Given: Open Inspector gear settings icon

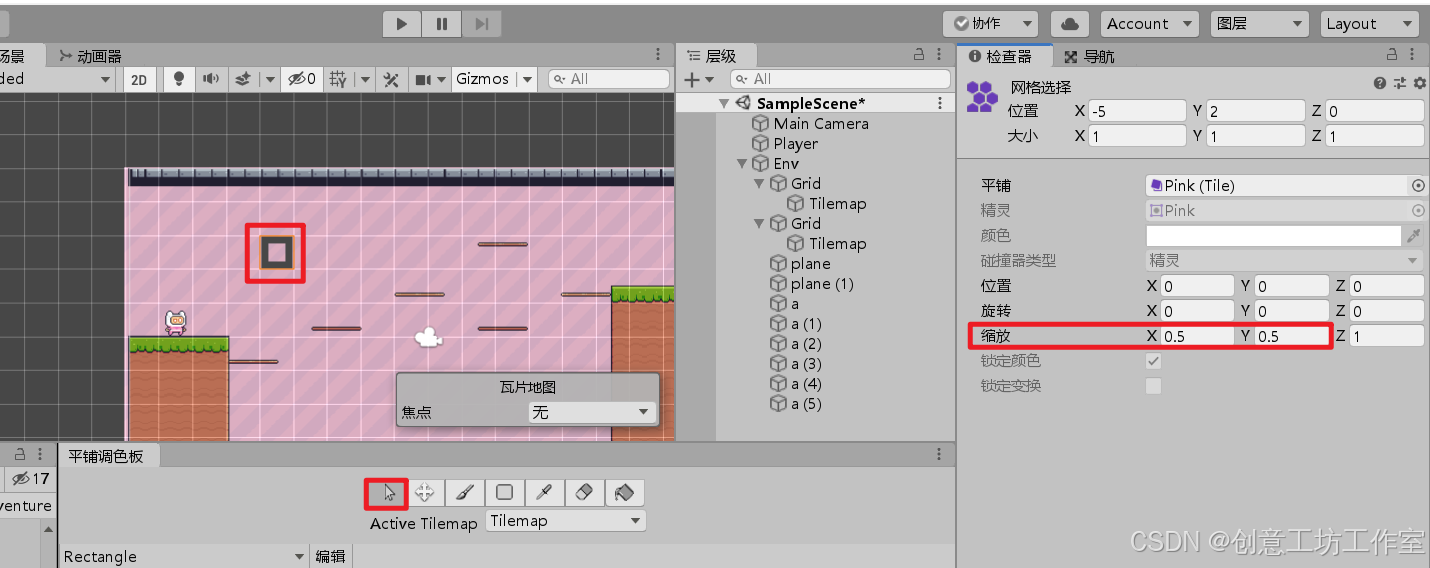Looking at the screenshot, I should click(1417, 84).
